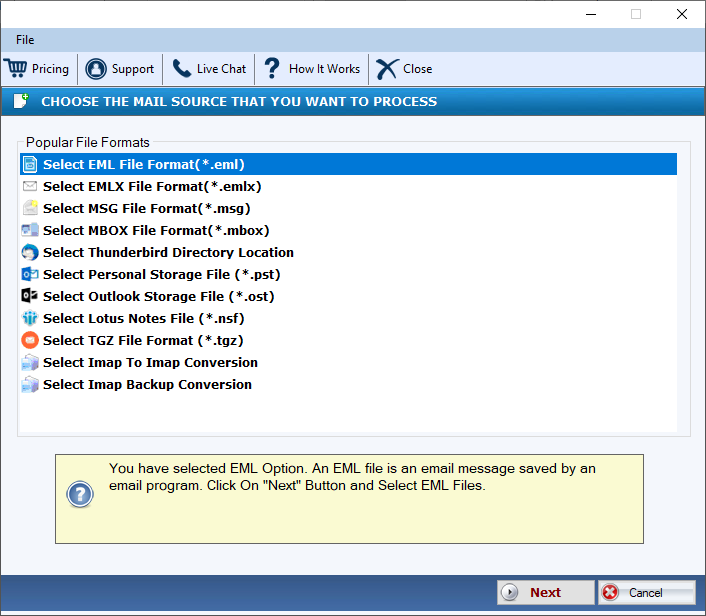This screenshot has height=616, width=706.
Task: Click the MBOX file icon
Action: click(30, 230)
